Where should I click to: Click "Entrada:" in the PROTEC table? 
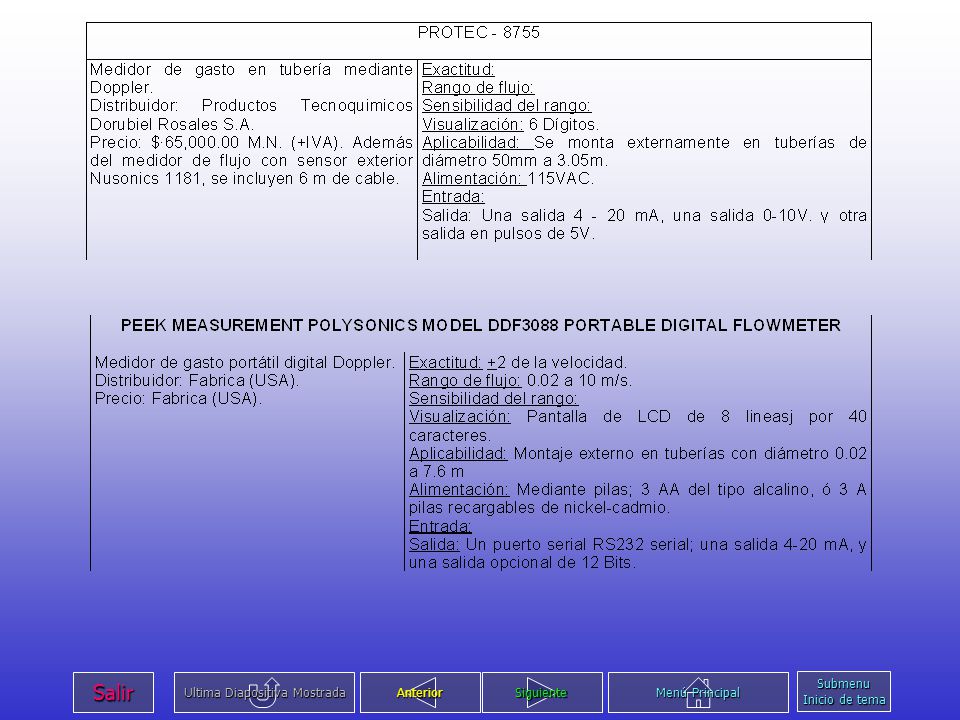[x=453, y=197]
